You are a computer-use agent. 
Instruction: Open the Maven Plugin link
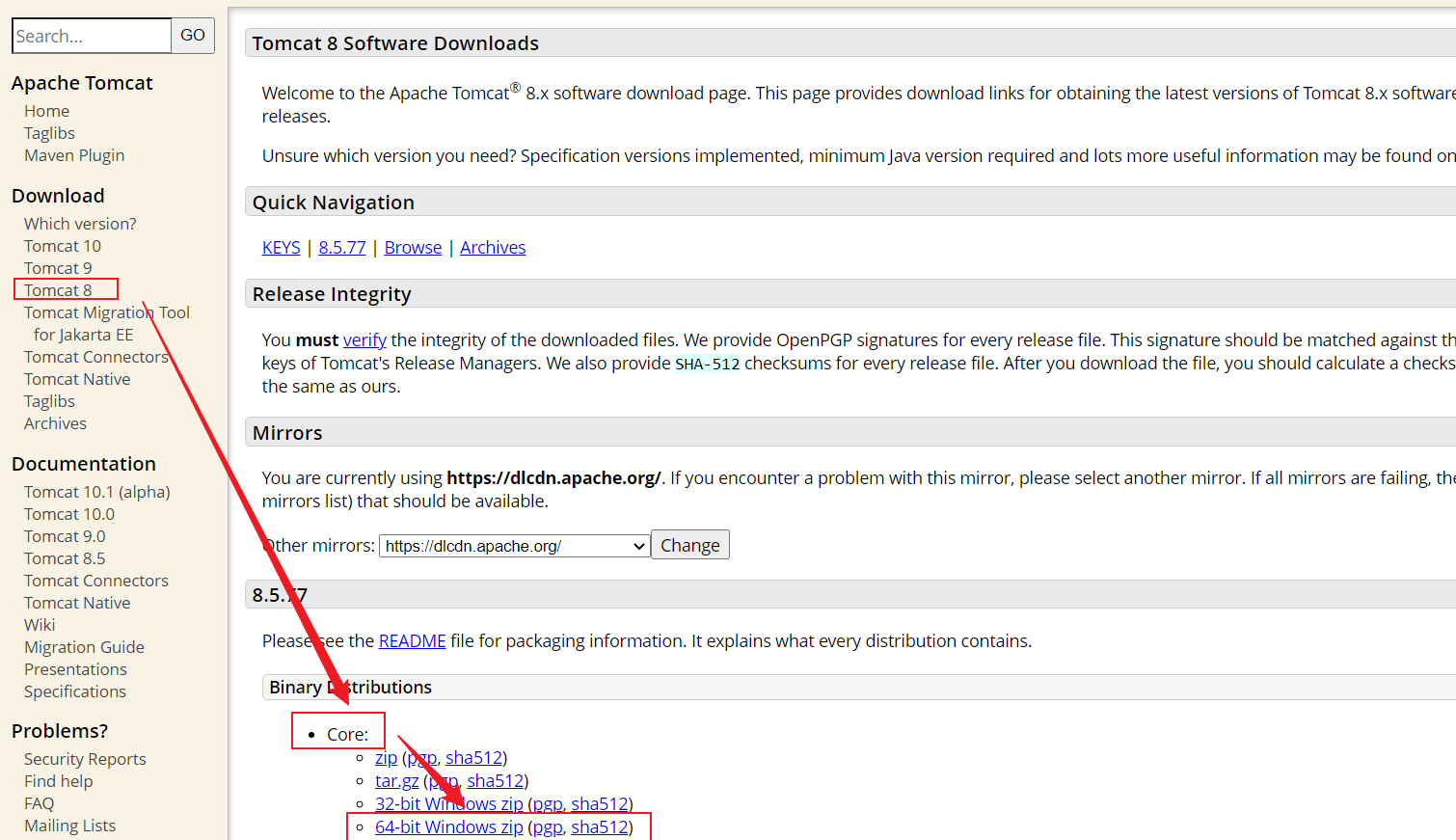pos(74,155)
